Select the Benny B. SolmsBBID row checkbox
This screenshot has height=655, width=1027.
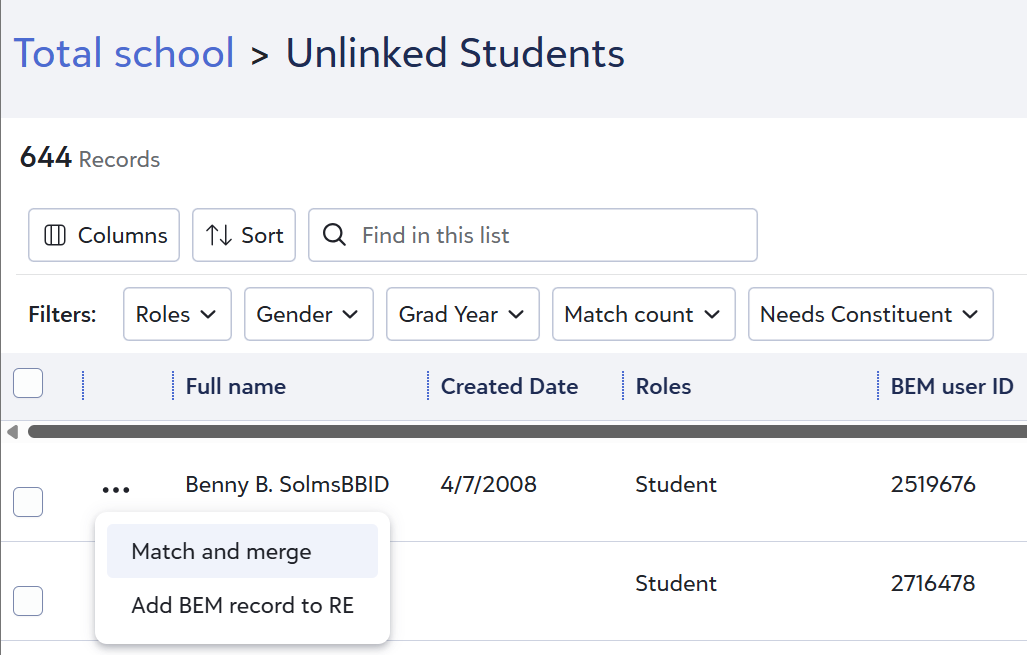(28, 502)
